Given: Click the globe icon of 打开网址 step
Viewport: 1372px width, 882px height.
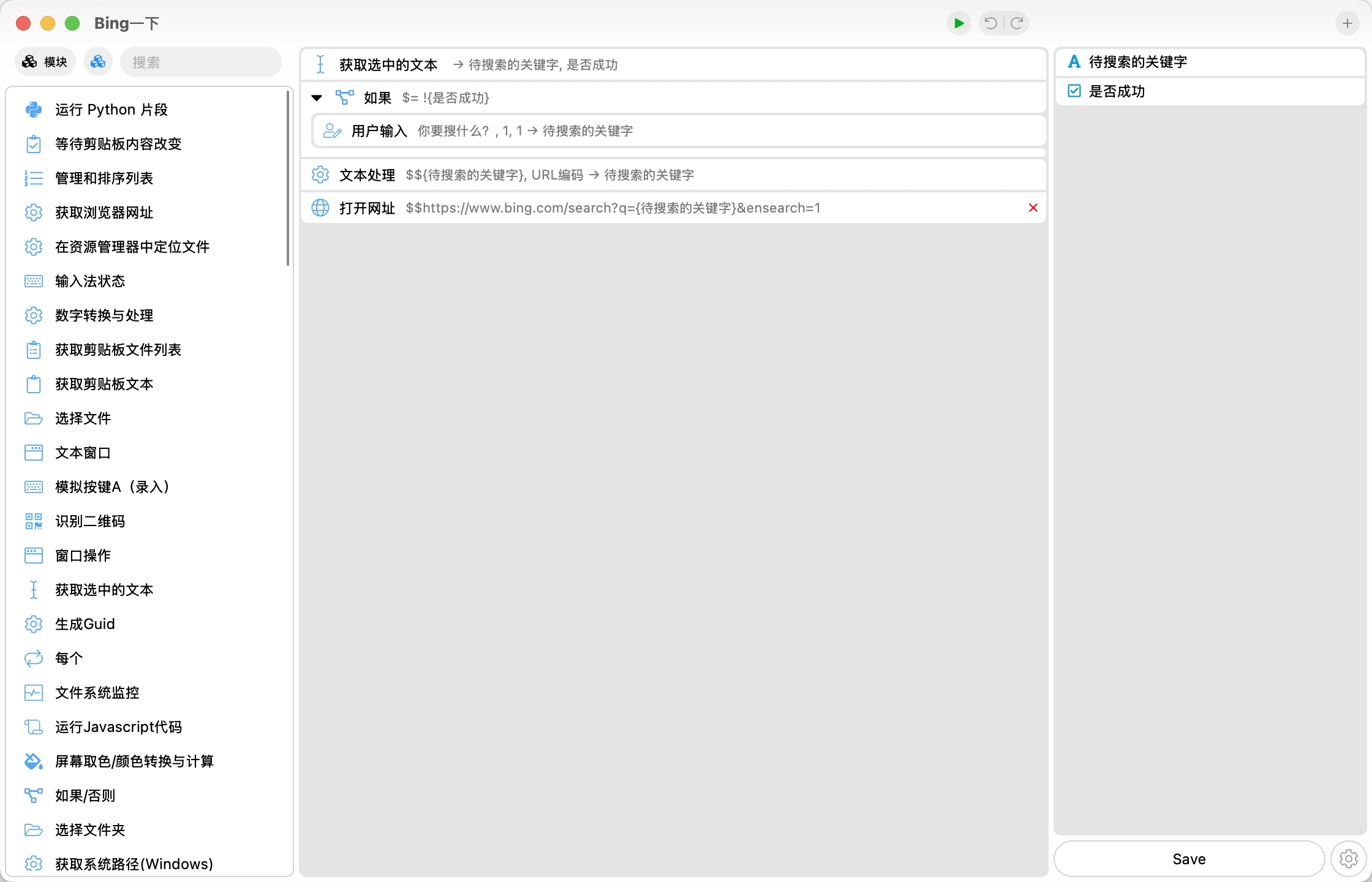Looking at the screenshot, I should (x=320, y=208).
